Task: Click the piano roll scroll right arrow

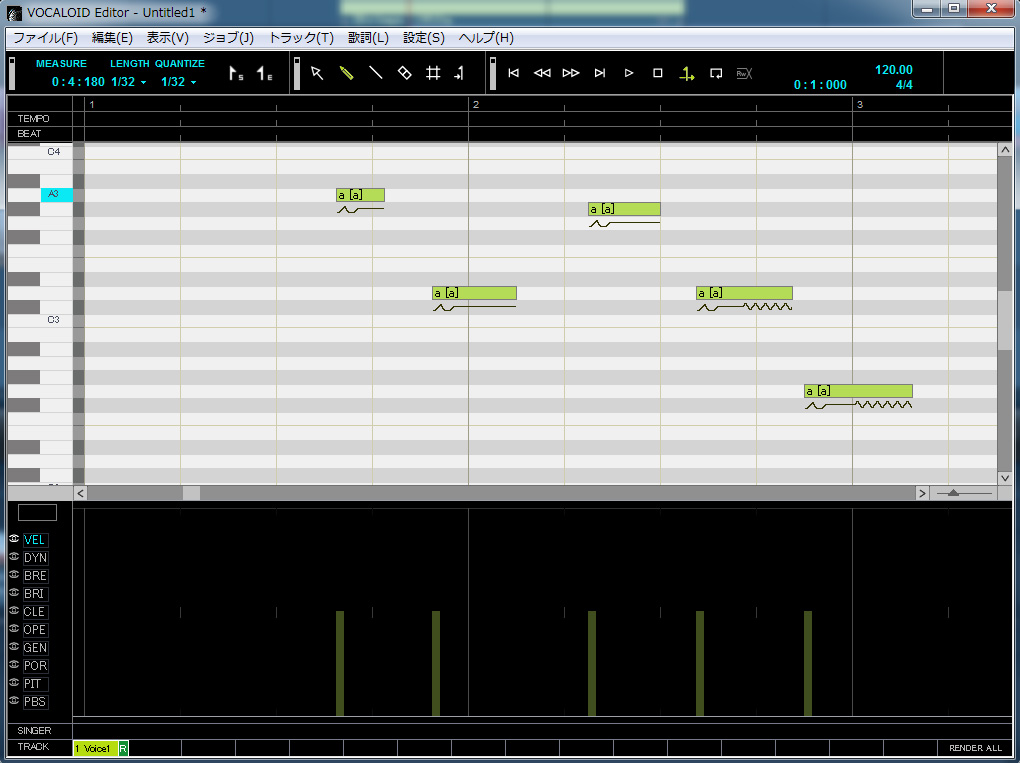Action: pyautogui.click(x=922, y=493)
